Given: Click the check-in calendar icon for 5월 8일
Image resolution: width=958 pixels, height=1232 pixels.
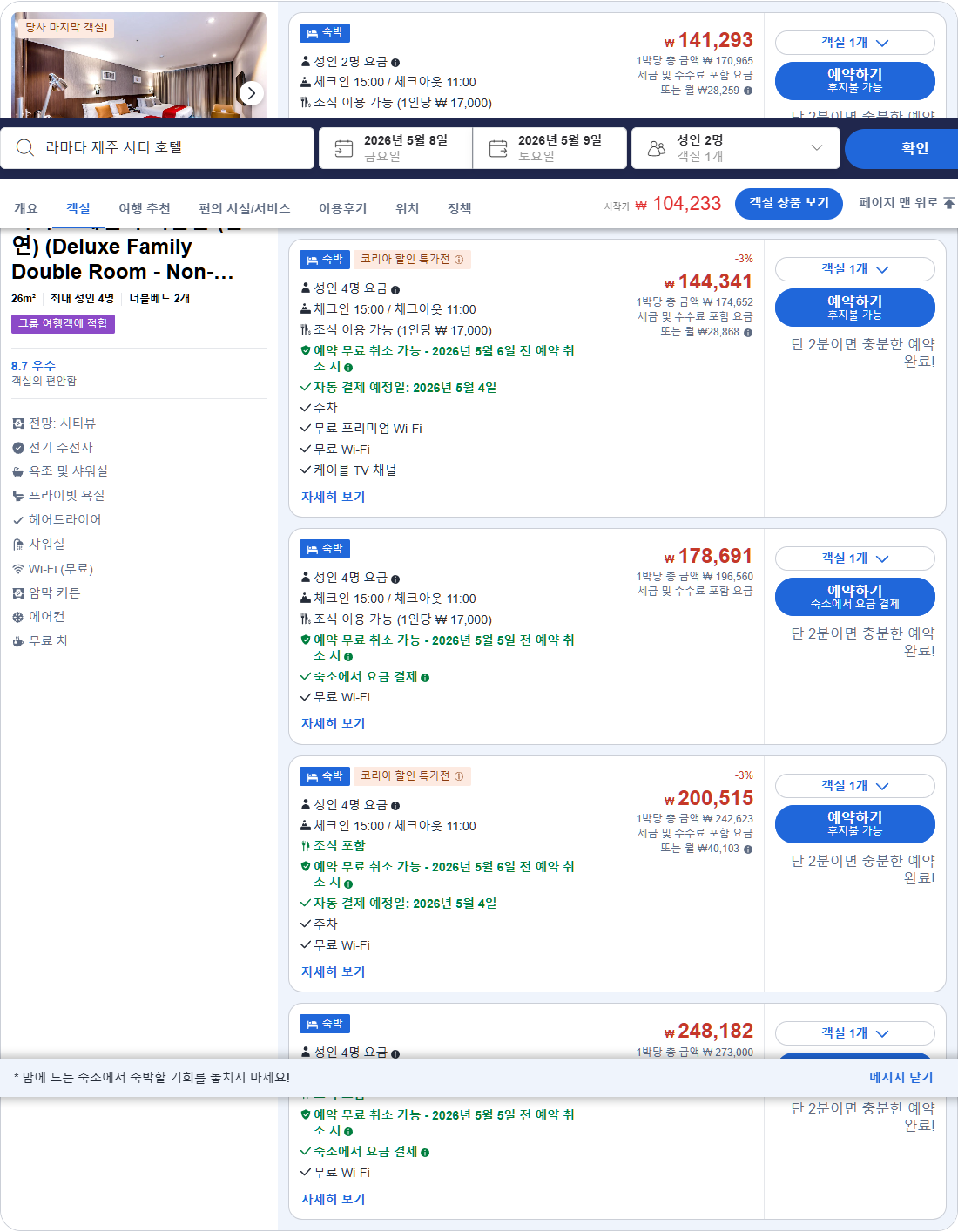Looking at the screenshot, I should point(344,148).
